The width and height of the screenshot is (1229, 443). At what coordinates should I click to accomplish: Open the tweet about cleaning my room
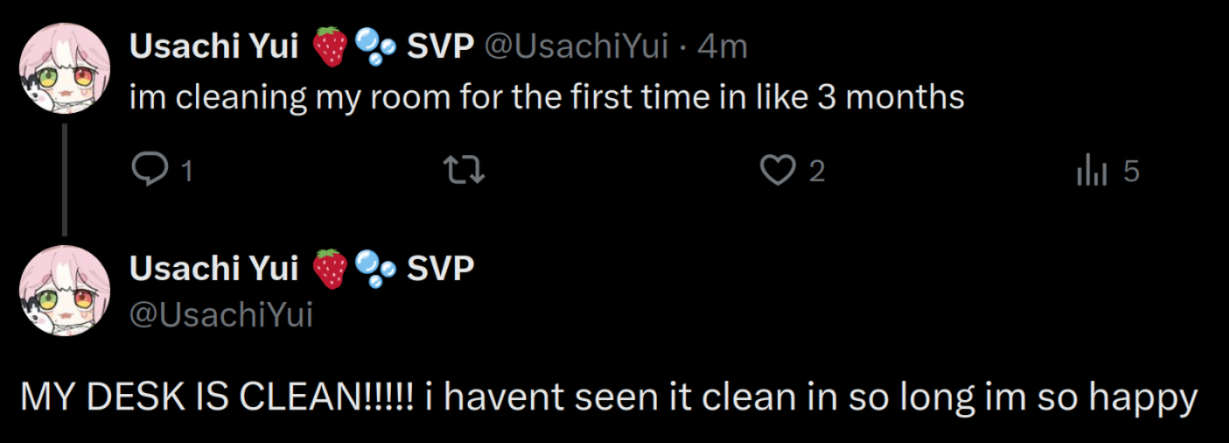click(x=546, y=98)
